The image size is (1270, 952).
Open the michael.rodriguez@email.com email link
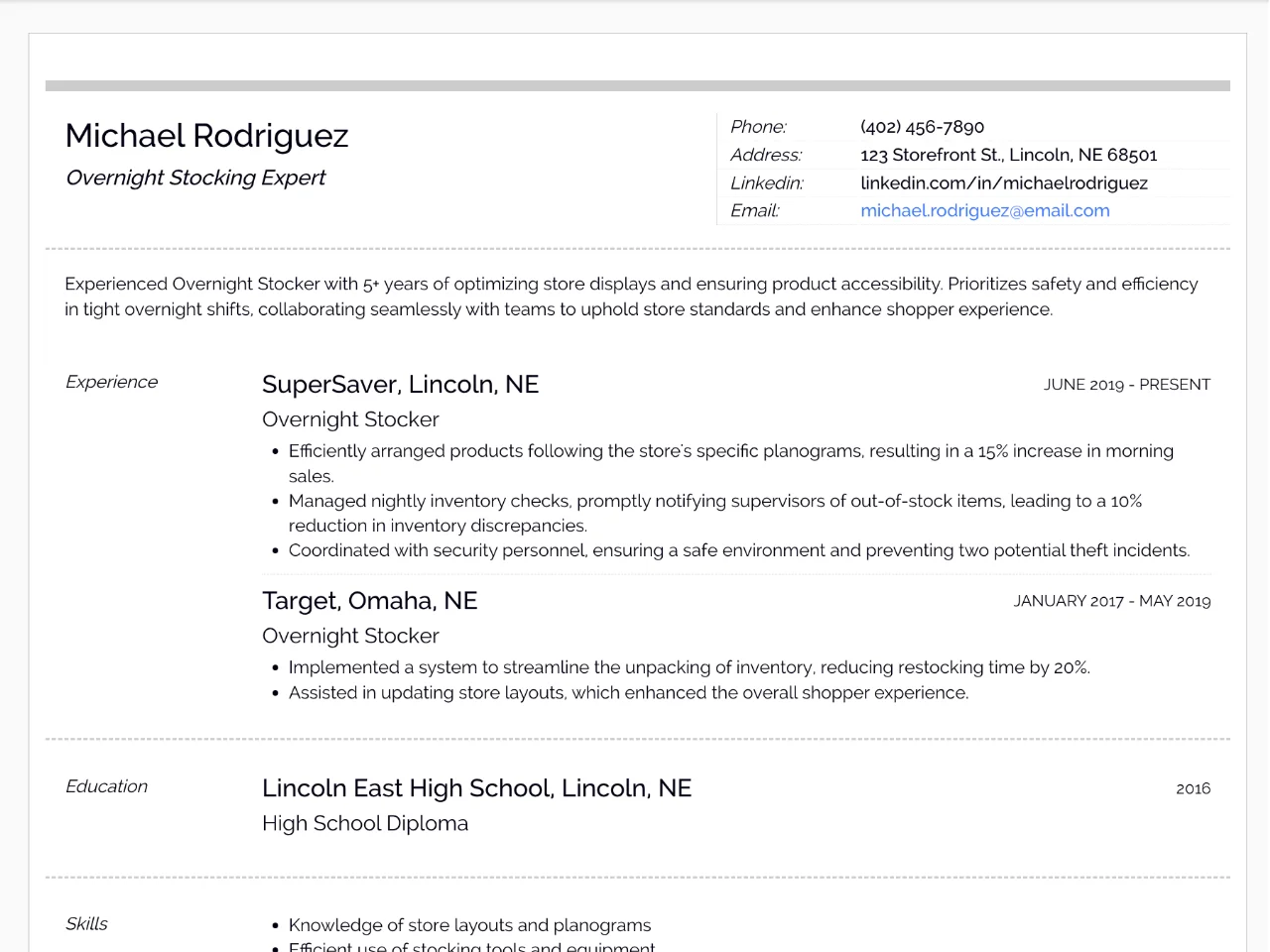coord(984,210)
